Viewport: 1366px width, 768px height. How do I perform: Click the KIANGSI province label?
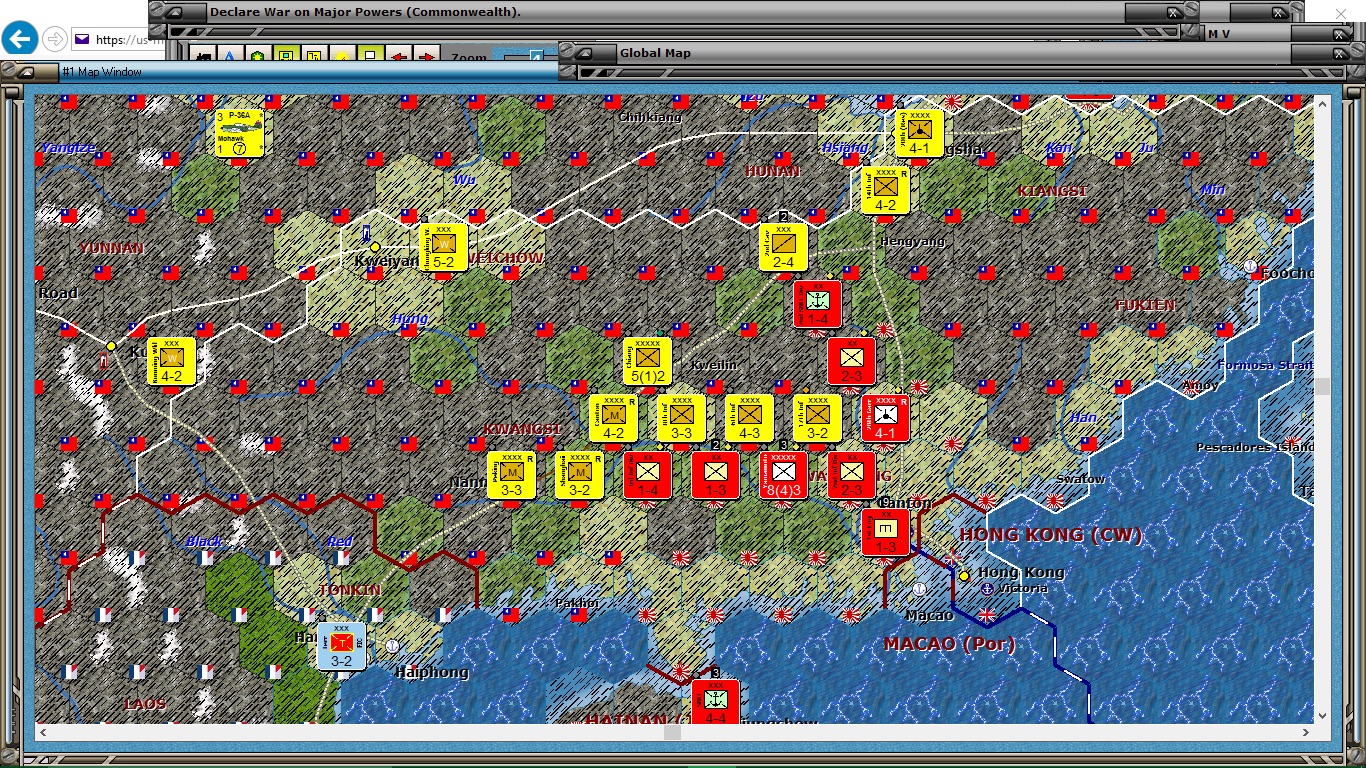(1052, 191)
